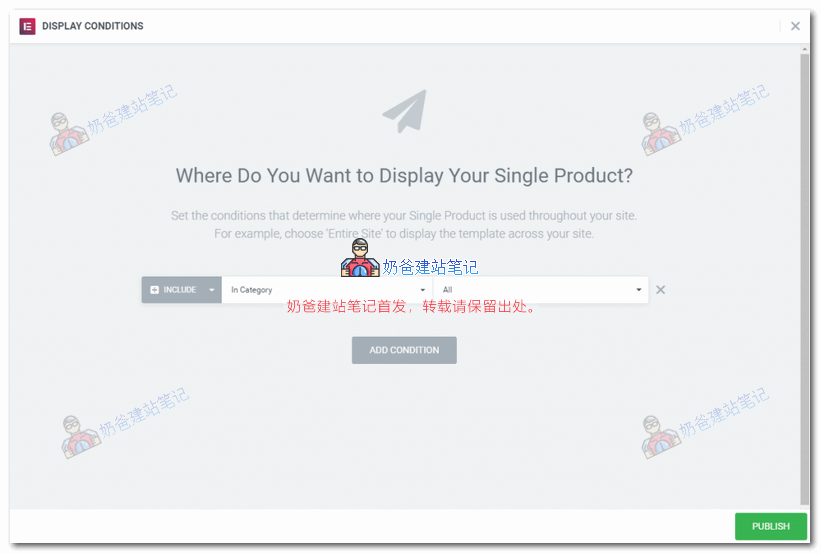
Task: Open the Include dropdown
Action: click(182, 290)
